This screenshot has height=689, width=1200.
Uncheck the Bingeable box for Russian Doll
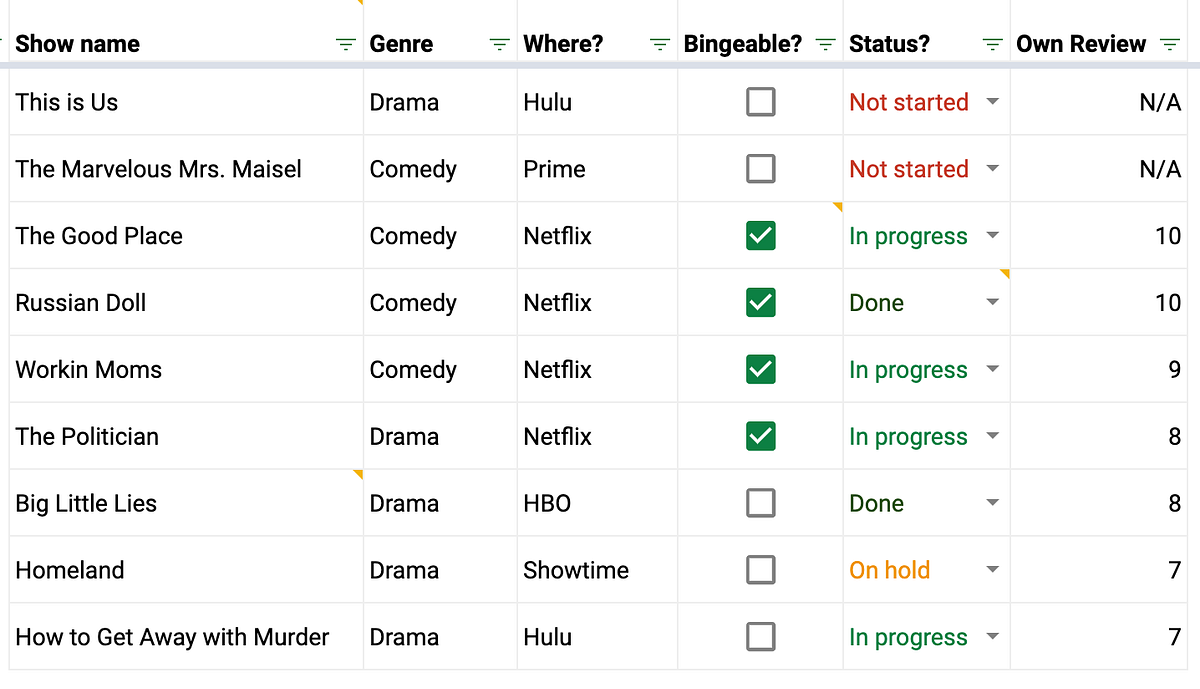coord(760,302)
